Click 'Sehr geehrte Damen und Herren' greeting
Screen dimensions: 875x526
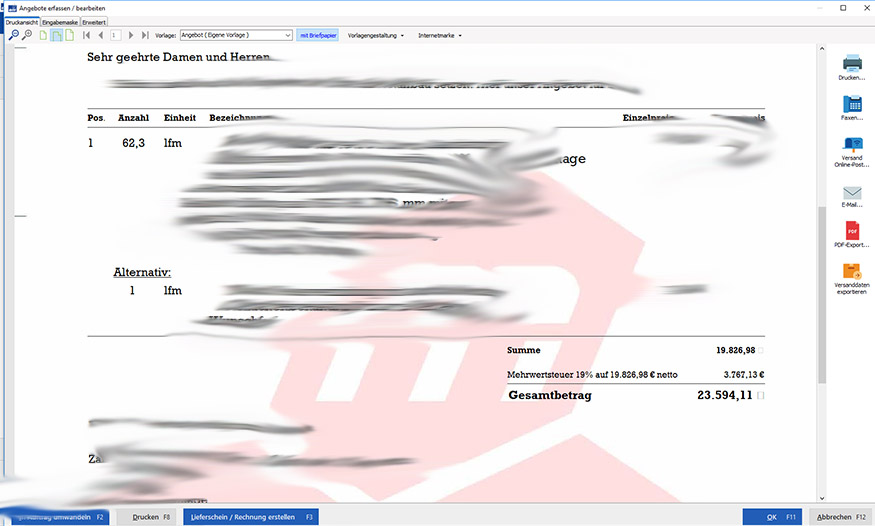click(x=179, y=57)
